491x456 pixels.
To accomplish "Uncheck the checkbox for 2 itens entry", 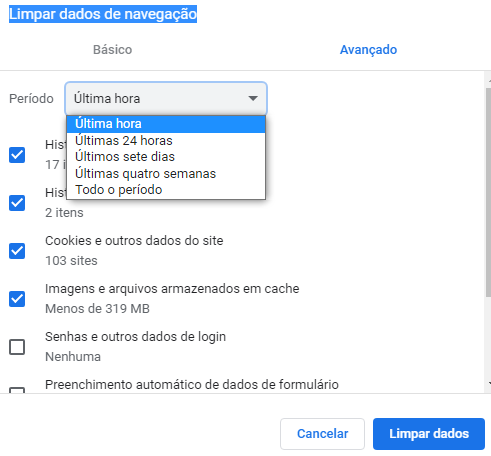I will point(17,203).
